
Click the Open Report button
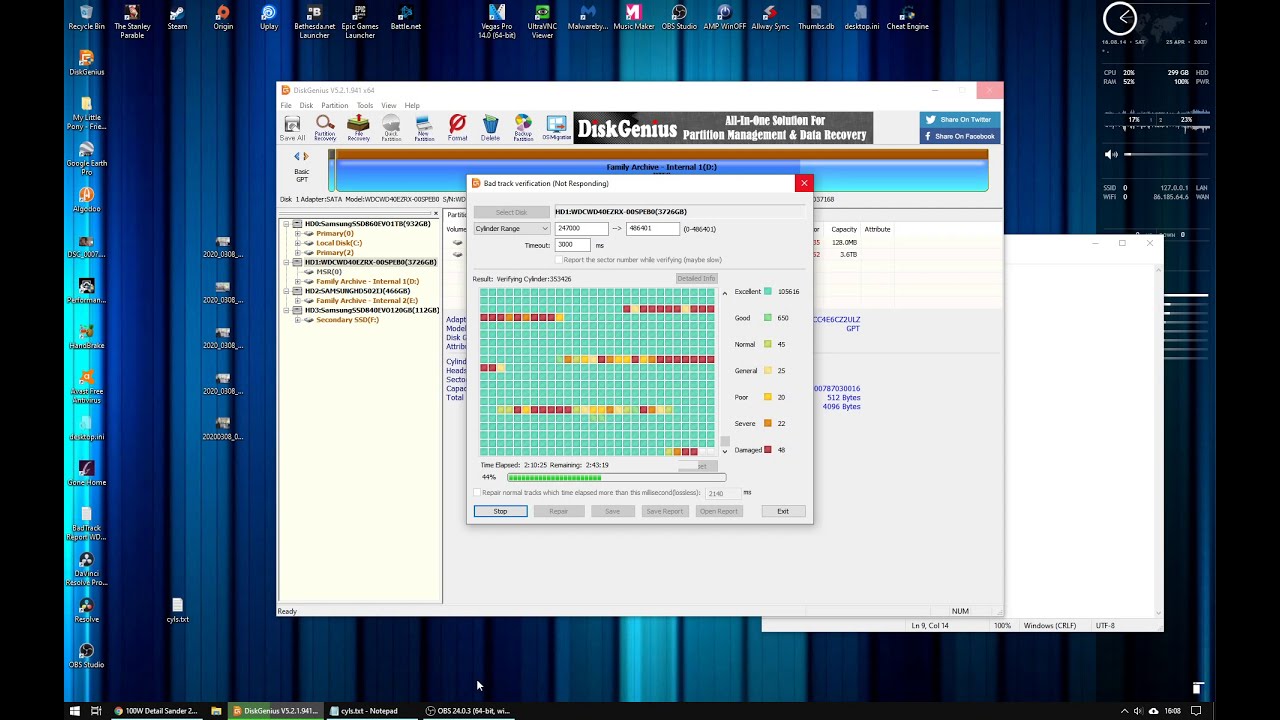coord(718,511)
